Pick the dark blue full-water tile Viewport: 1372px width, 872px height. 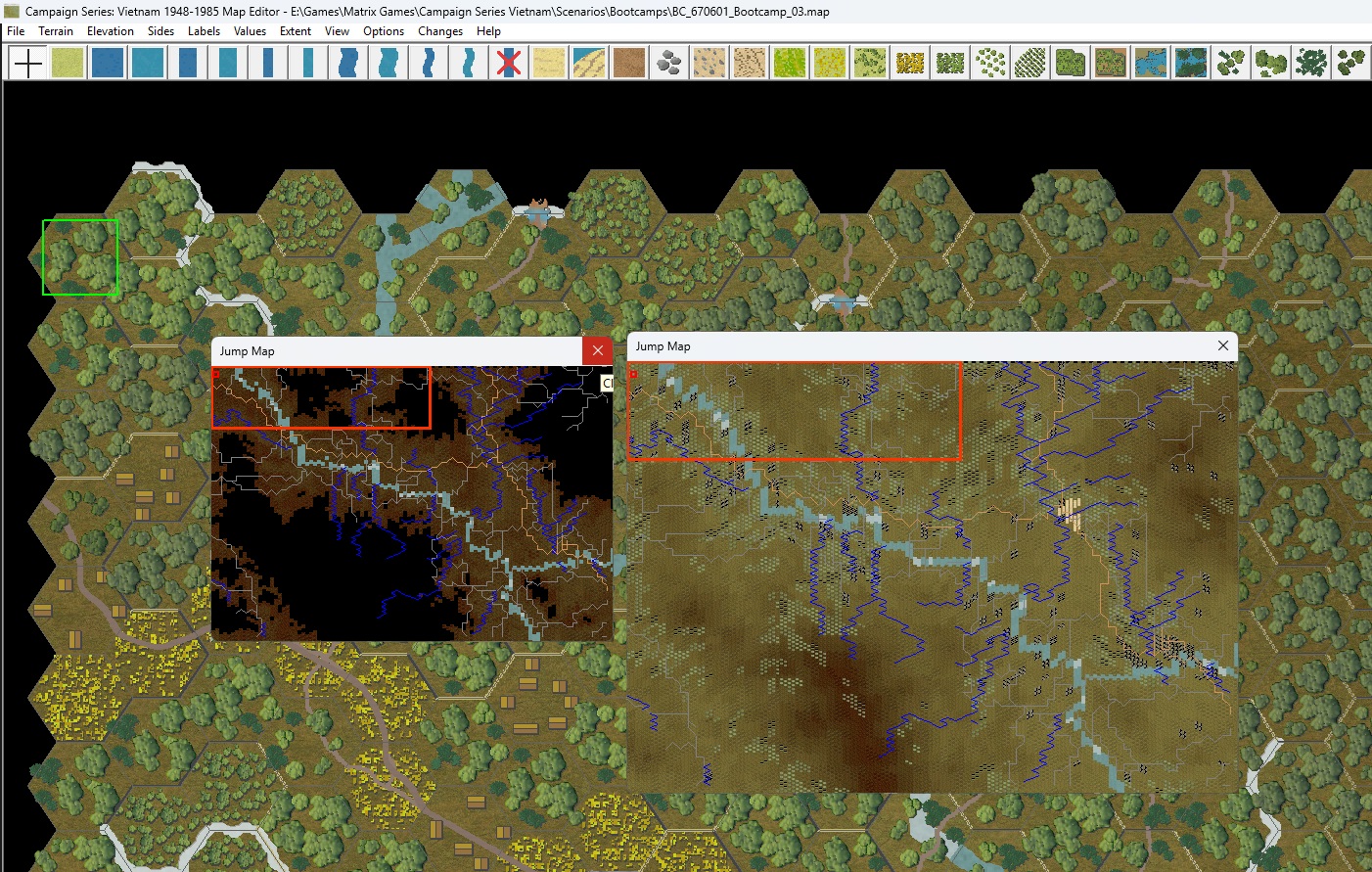click(x=108, y=63)
